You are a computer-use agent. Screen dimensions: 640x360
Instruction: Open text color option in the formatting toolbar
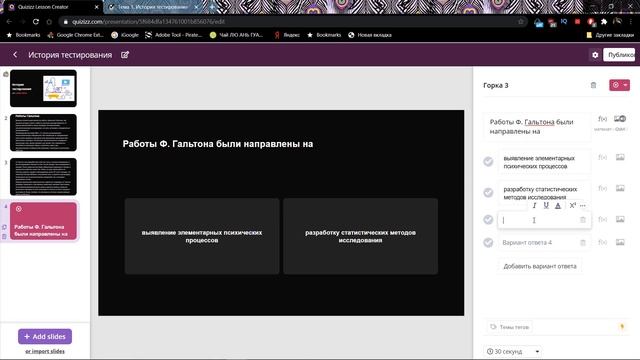[558, 205]
